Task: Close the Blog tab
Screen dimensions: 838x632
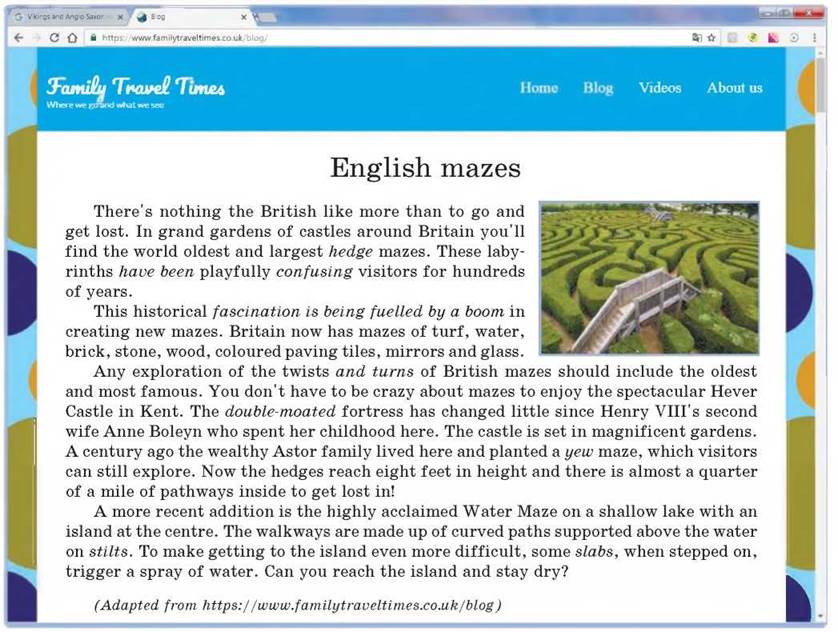Action: click(244, 17)
